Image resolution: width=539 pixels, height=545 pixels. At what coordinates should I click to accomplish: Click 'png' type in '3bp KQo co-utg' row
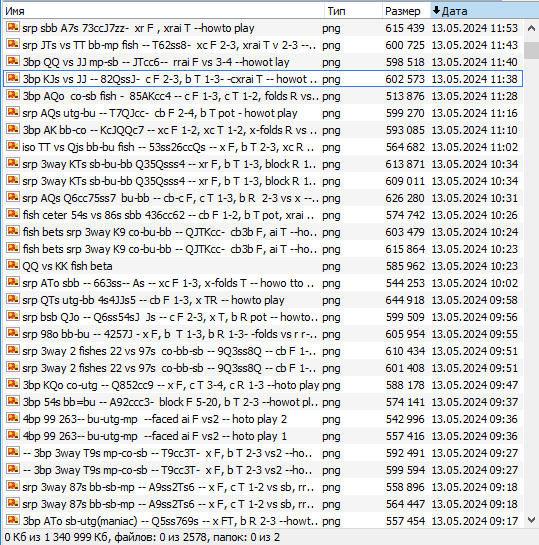pyautogui.click(x=331, y=386)
